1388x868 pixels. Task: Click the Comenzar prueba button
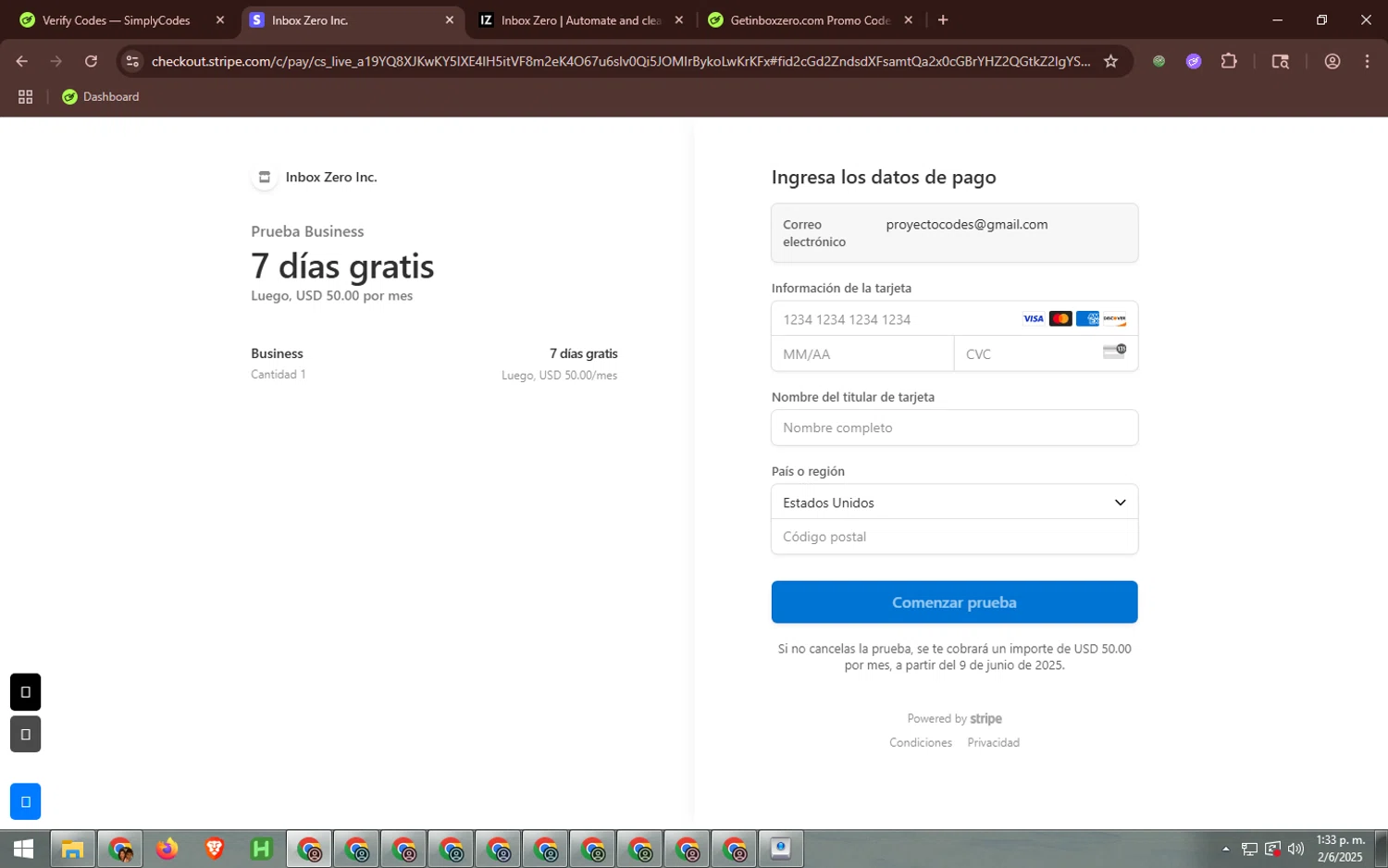tap(954, 602)
